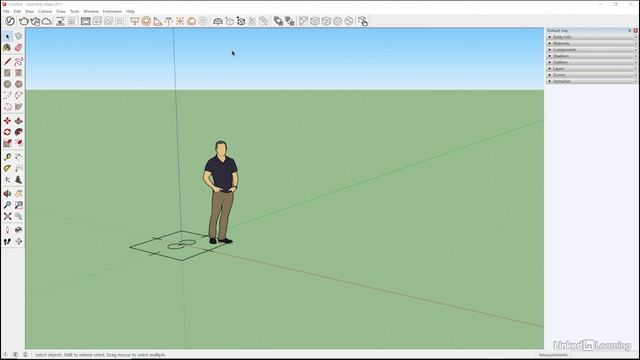
Task: Pick the Paint Bucket tool
Action: pyautogui.click(x=7, y=48)
